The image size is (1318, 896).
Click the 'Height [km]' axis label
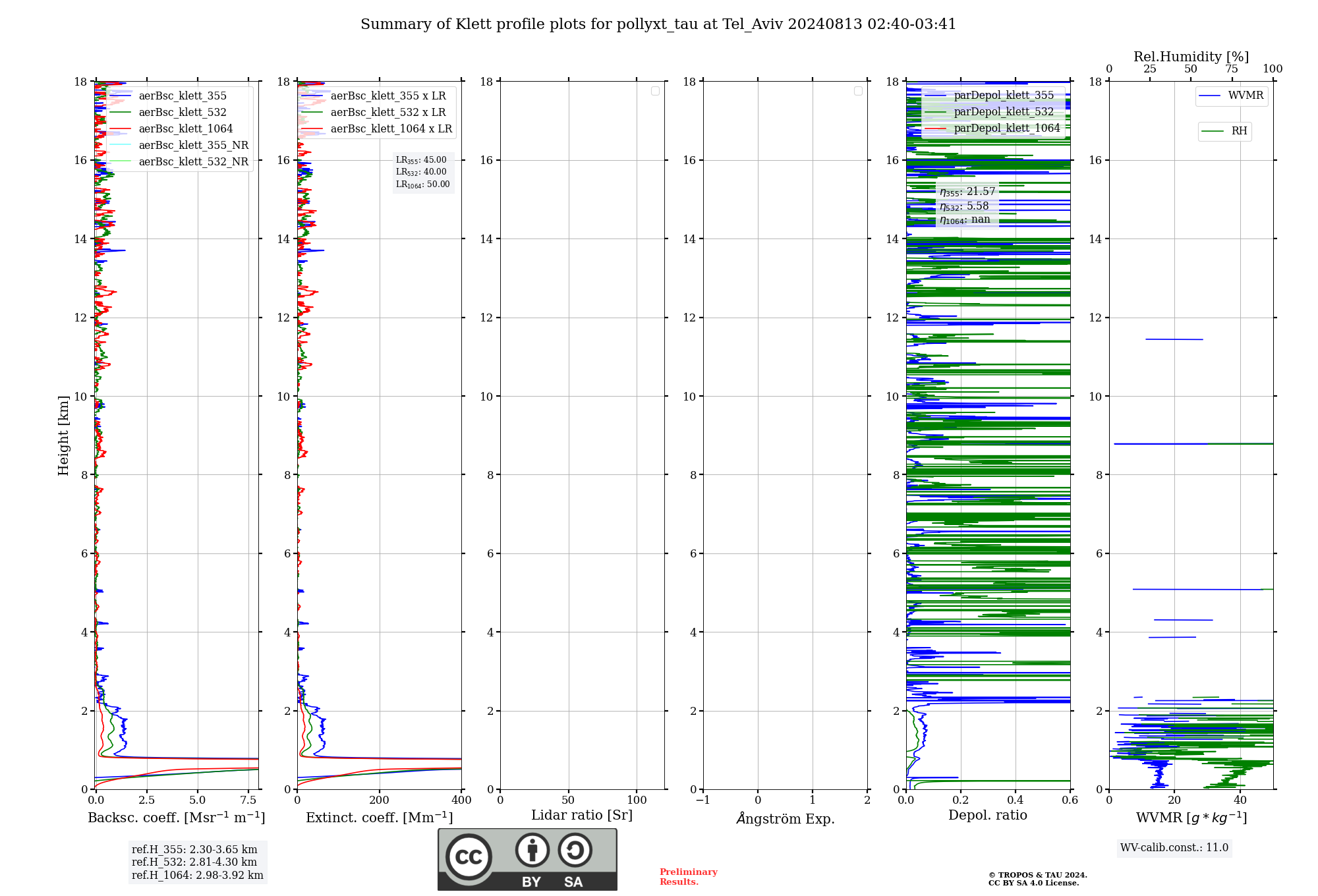click(x=63, y=435)
